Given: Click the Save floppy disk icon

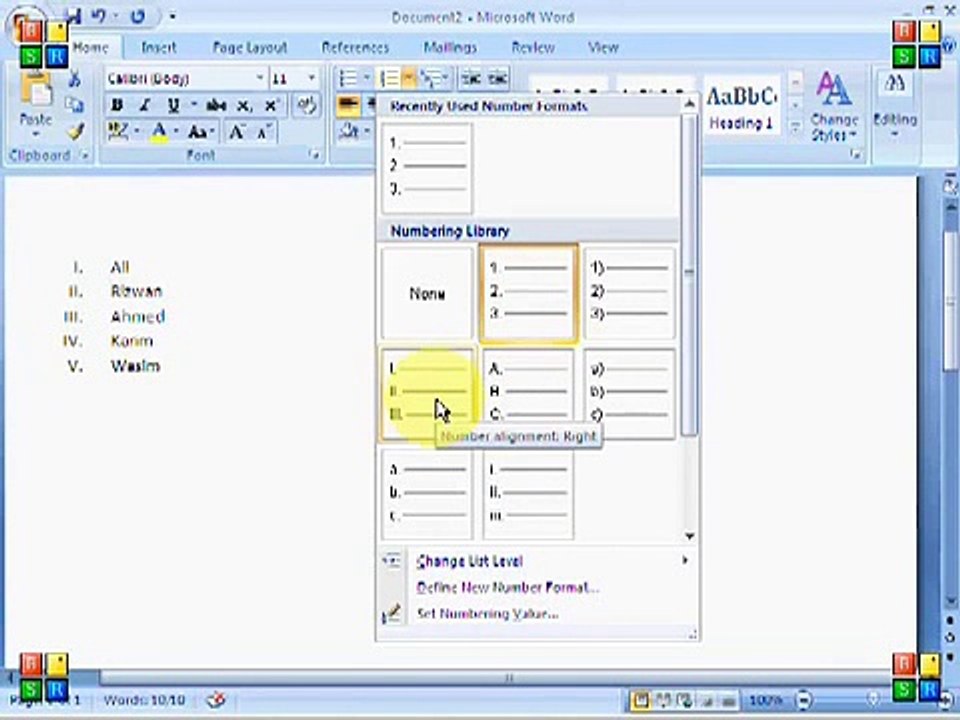Looking at the screenshot, I should click(74, 17).
